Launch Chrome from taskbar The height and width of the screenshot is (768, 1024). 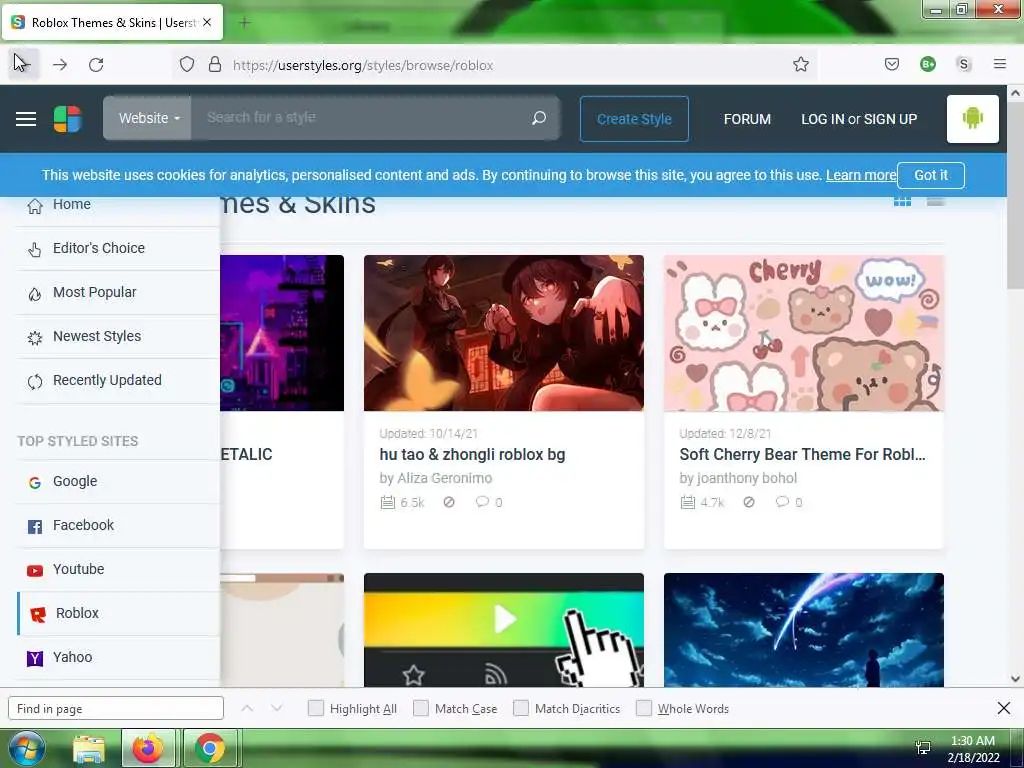(210, 748)
